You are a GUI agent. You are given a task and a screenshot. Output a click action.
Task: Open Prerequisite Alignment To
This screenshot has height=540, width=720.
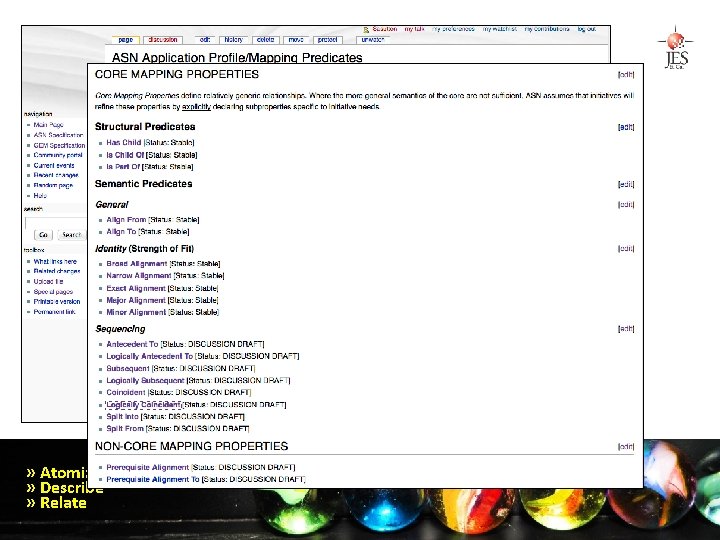point(153,479)
